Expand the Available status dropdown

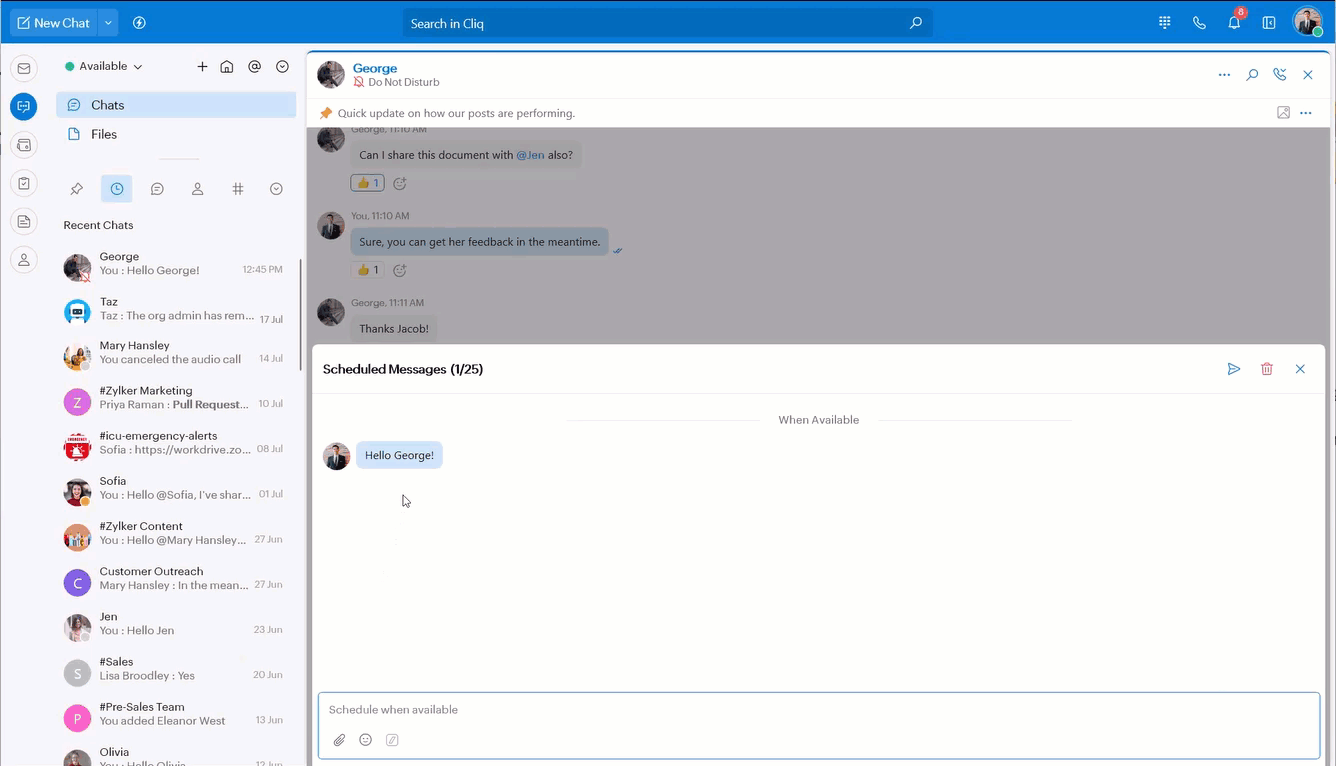pyautogui.click(x=104, y=66)
